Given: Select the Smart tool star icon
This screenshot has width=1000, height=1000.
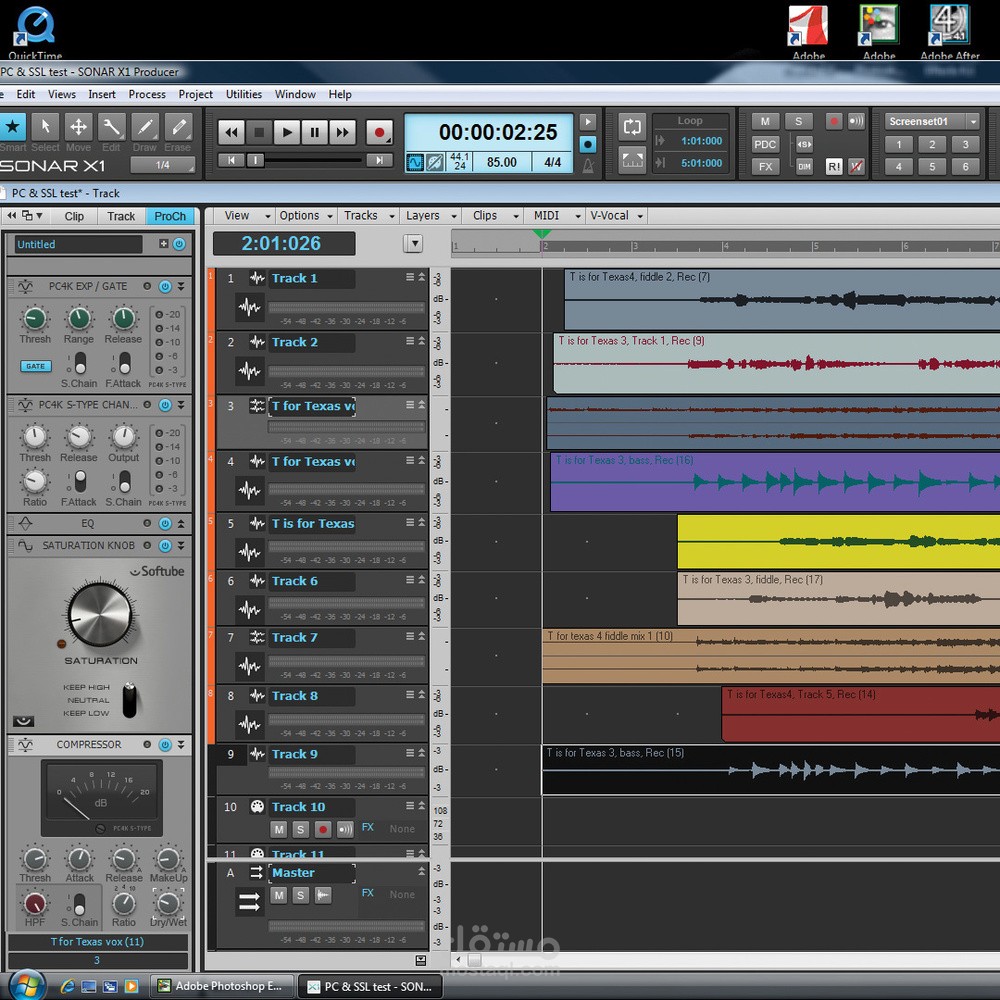Looking at the screenshot, I should click(x=13, y=127).
